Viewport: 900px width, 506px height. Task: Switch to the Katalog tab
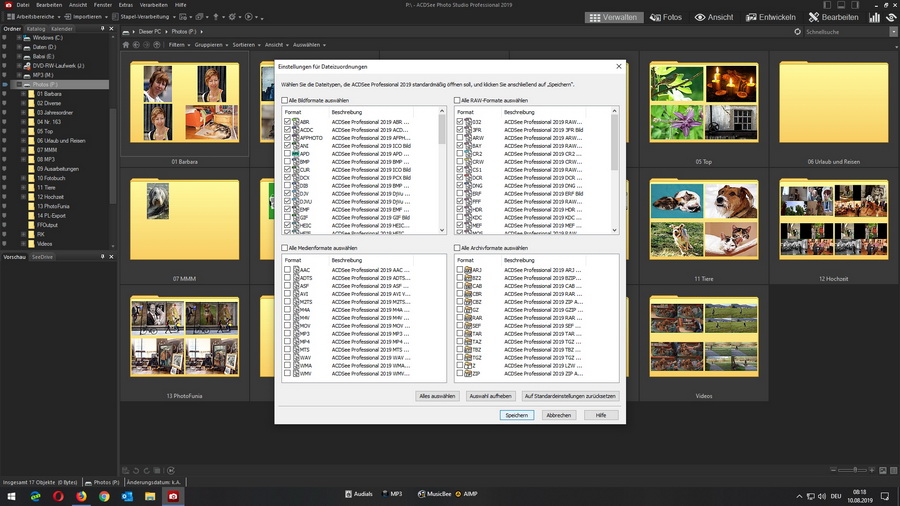(36, 29)
